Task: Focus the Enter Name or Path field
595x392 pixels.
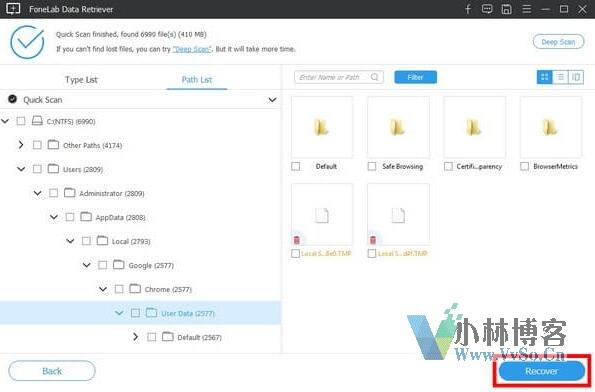Action: 338,77
